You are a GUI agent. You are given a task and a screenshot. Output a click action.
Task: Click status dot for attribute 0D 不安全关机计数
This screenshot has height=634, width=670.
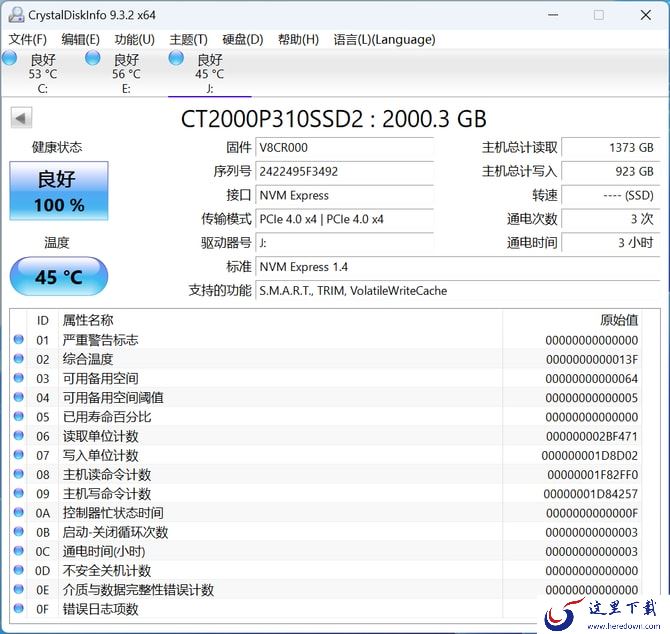[18, 570]
